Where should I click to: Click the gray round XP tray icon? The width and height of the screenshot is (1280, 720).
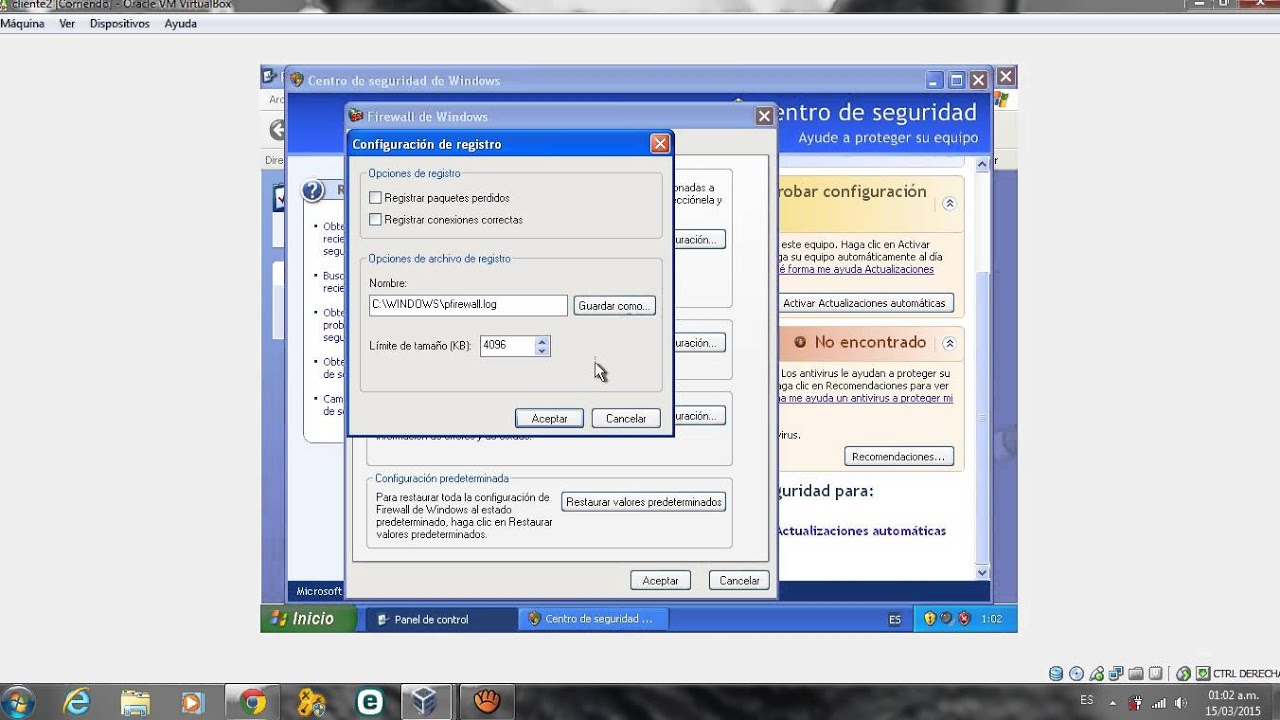[x=947, y=619]
